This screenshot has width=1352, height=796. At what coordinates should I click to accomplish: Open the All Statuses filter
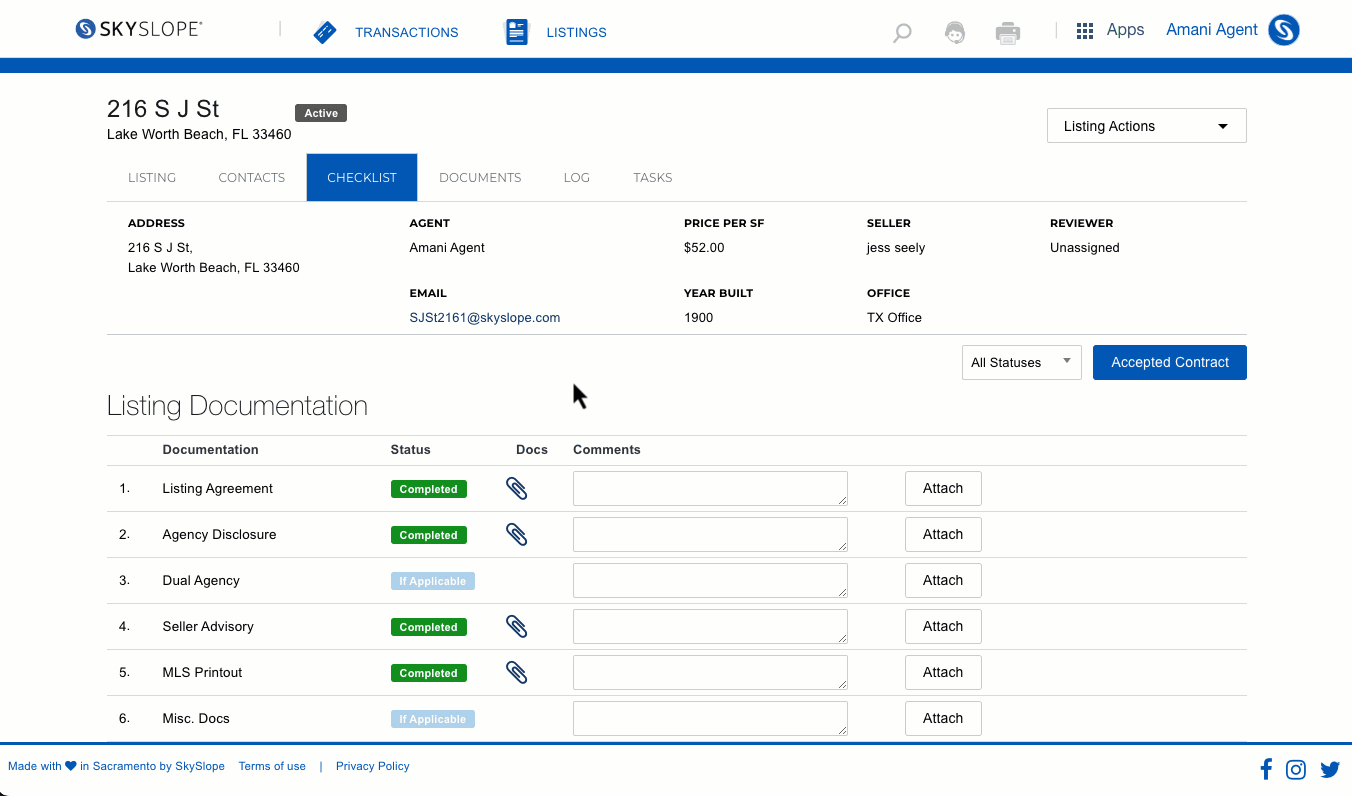coord(1021,362)
